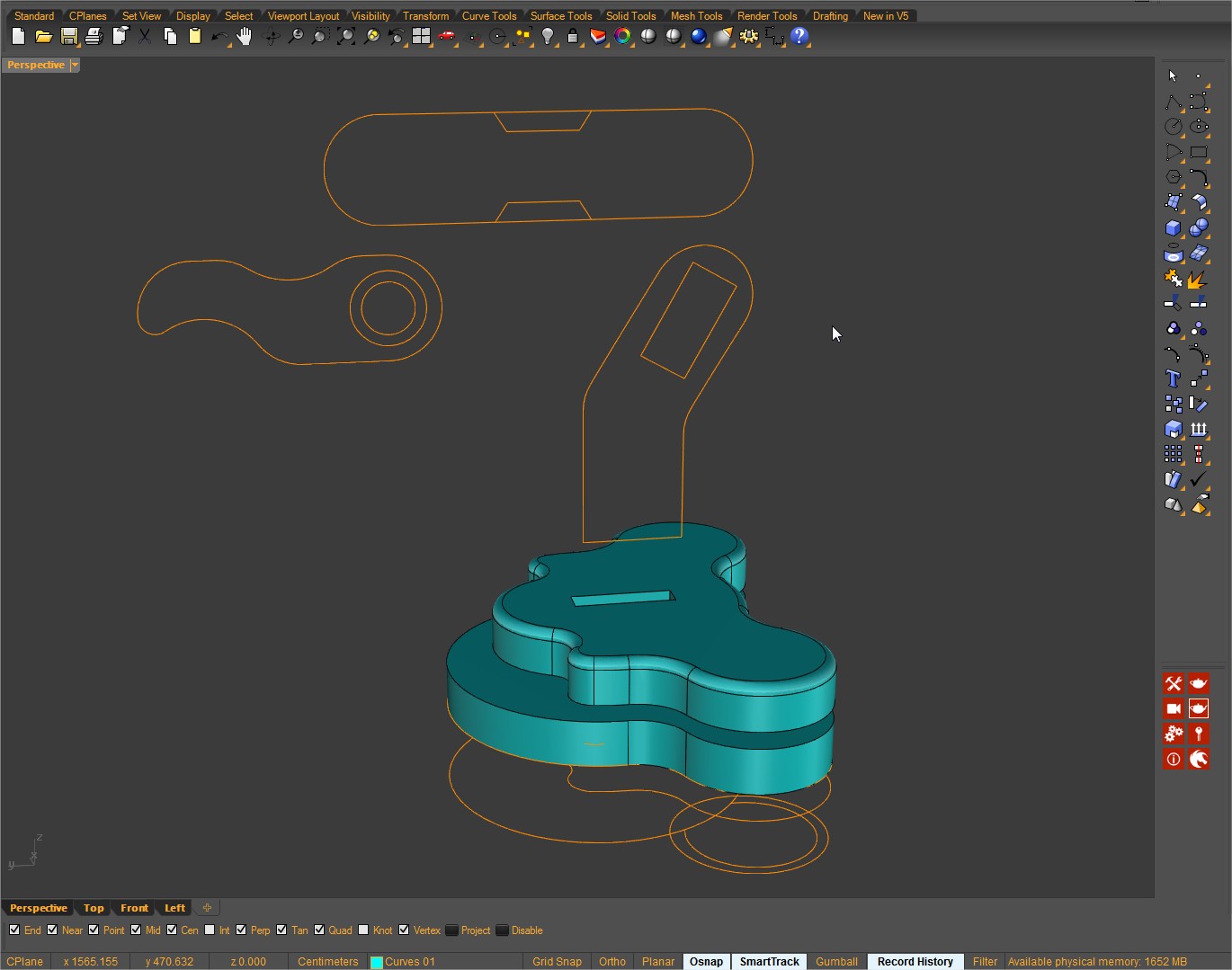Open the Centimeters units menu
Viewport: 1232px width, 970px height.
click(327, 961)
